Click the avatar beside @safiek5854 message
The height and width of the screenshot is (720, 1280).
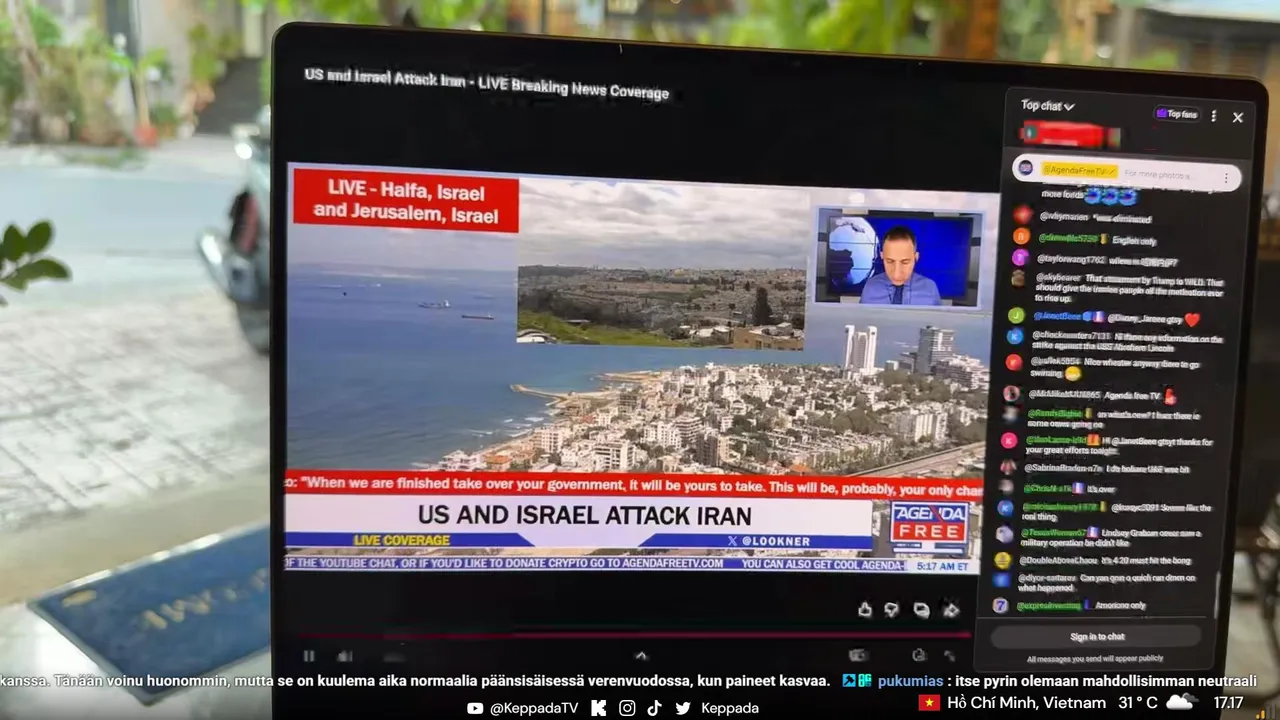click(1014, 362)
